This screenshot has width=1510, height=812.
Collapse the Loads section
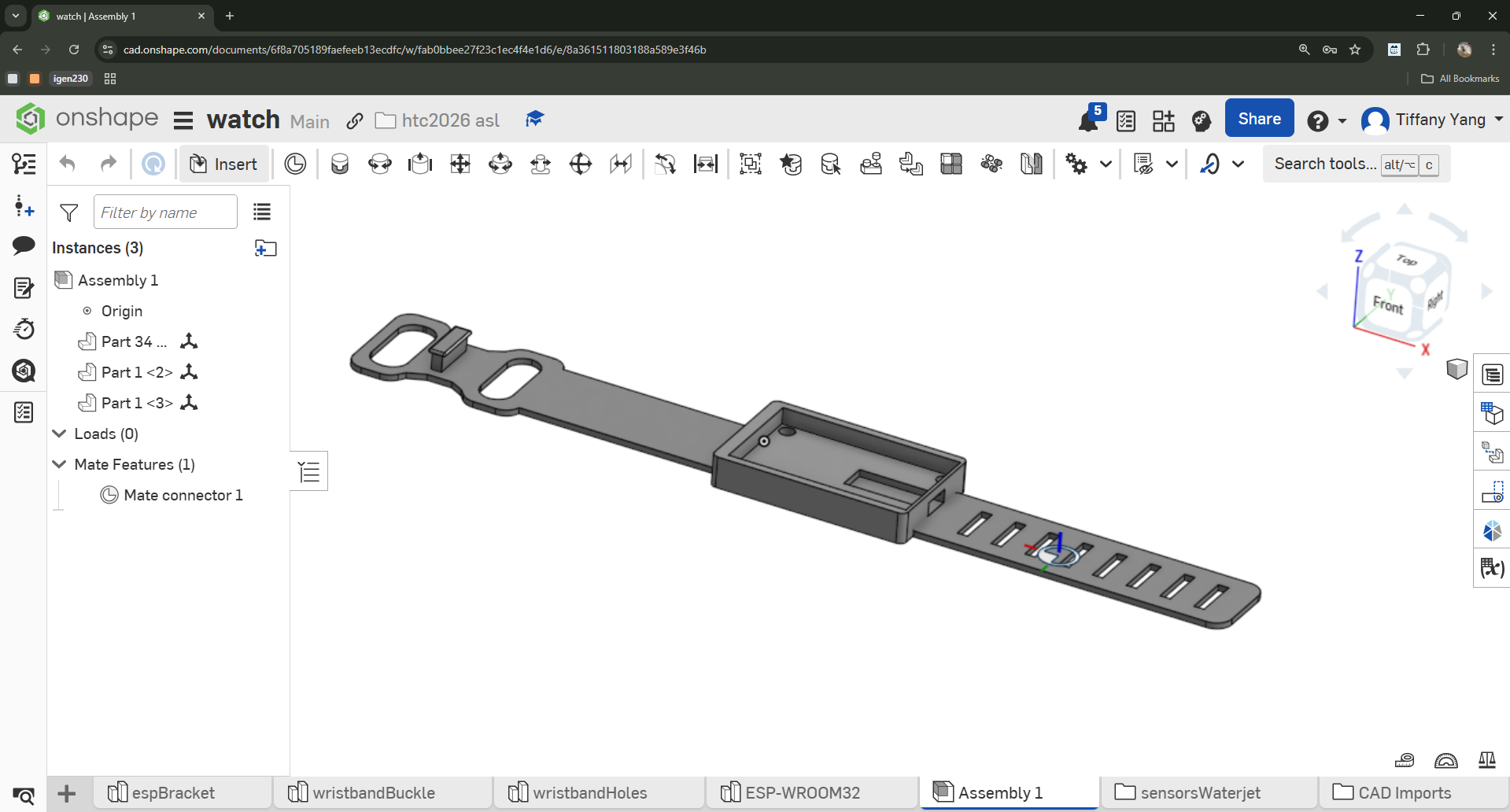(x=59, y=434)
